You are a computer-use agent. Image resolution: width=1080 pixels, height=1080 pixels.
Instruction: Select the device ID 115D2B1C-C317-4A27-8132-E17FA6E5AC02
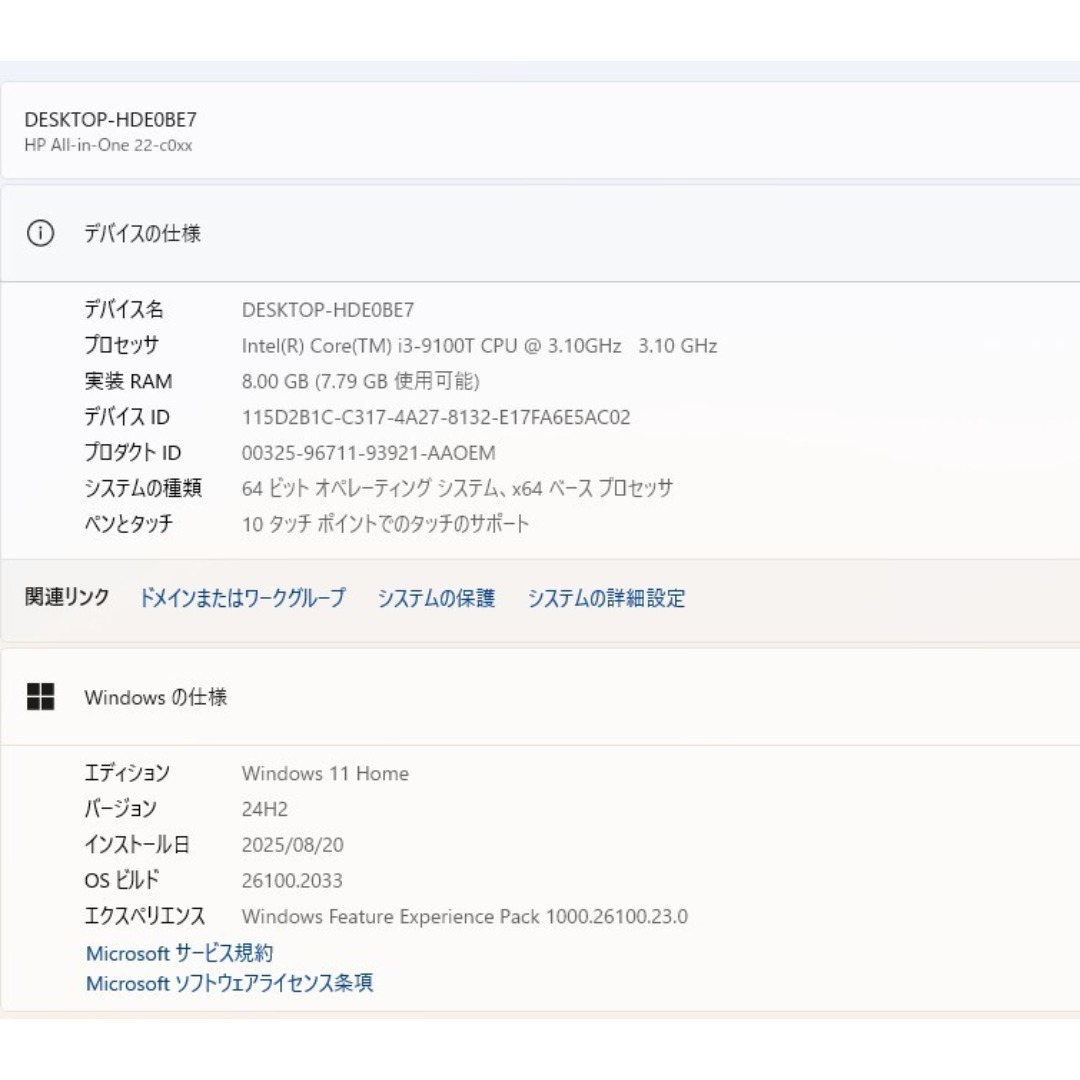pyautogui.click(x=436, y=417)
